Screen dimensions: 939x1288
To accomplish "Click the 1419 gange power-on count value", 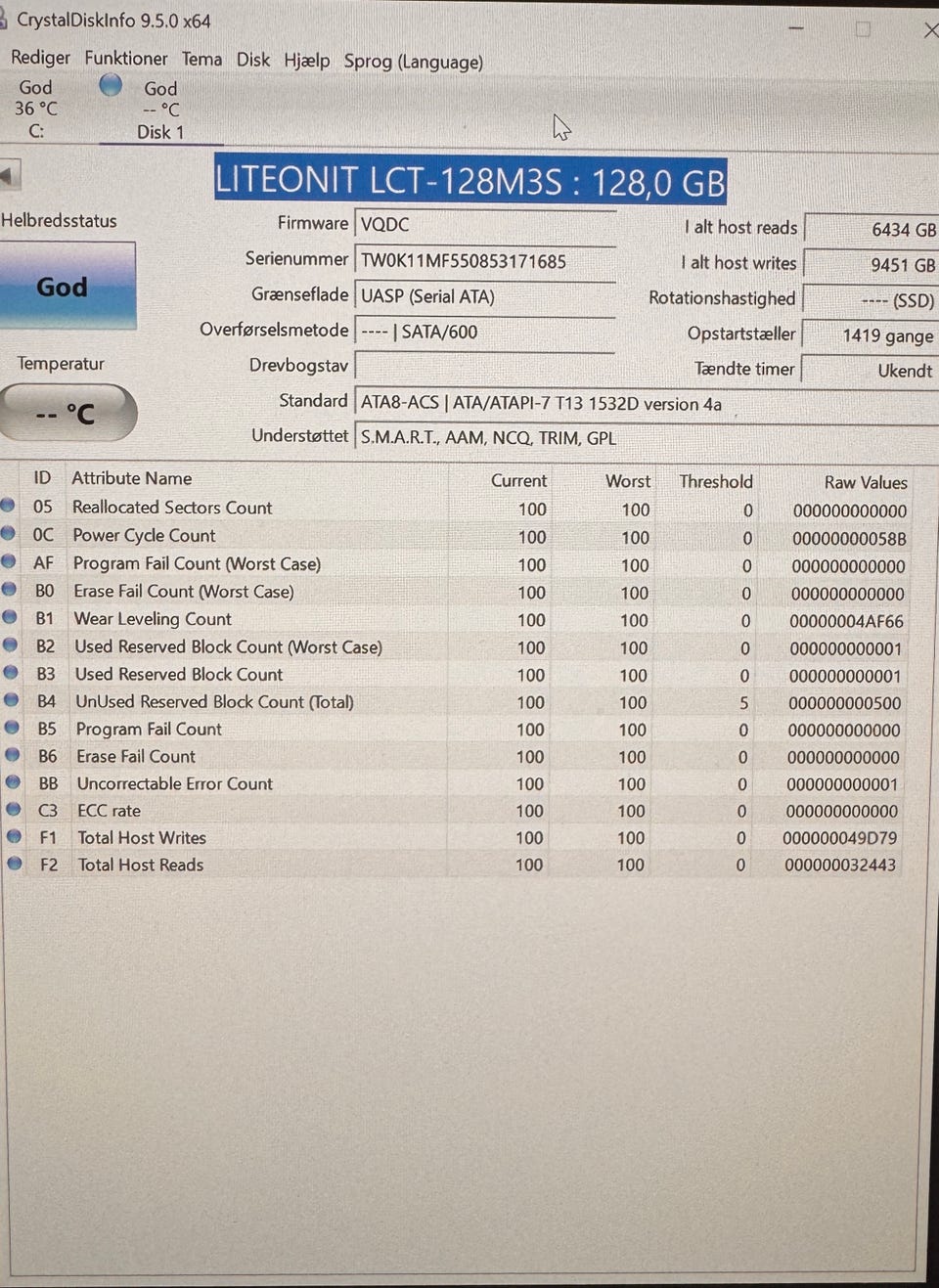I will (x=871, y=335).
